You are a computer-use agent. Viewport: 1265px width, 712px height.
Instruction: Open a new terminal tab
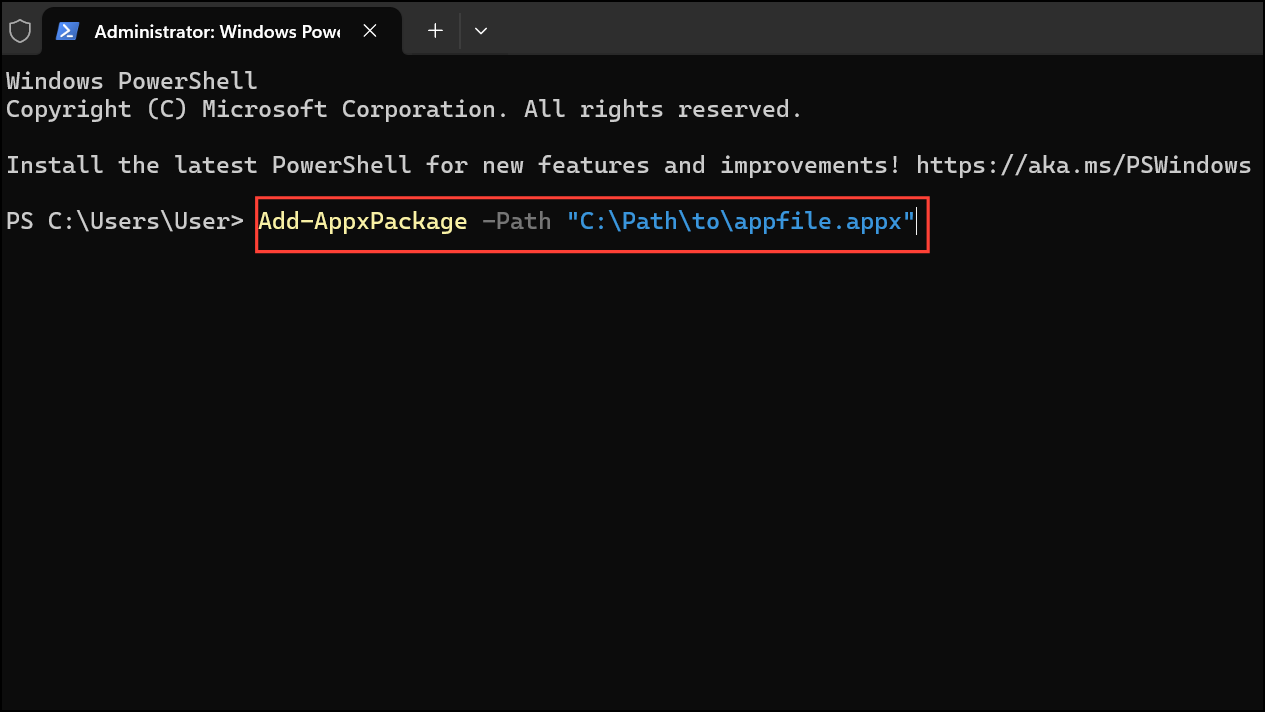coord(434,31)
